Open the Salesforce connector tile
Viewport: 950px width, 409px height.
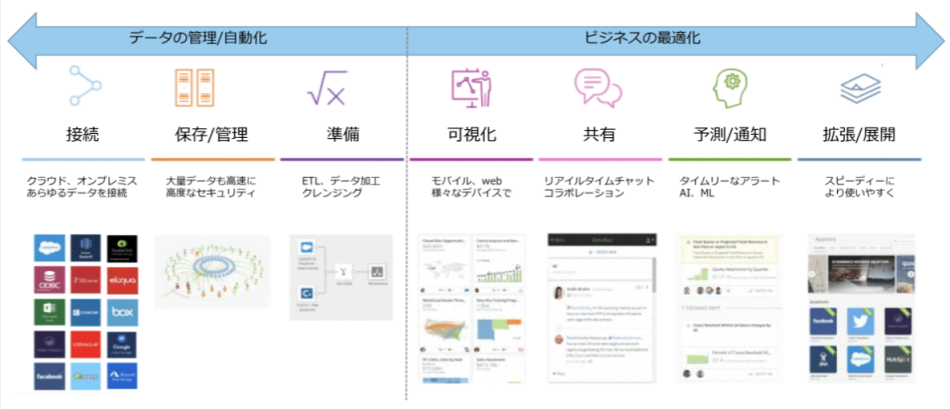[x=49, y=250]
